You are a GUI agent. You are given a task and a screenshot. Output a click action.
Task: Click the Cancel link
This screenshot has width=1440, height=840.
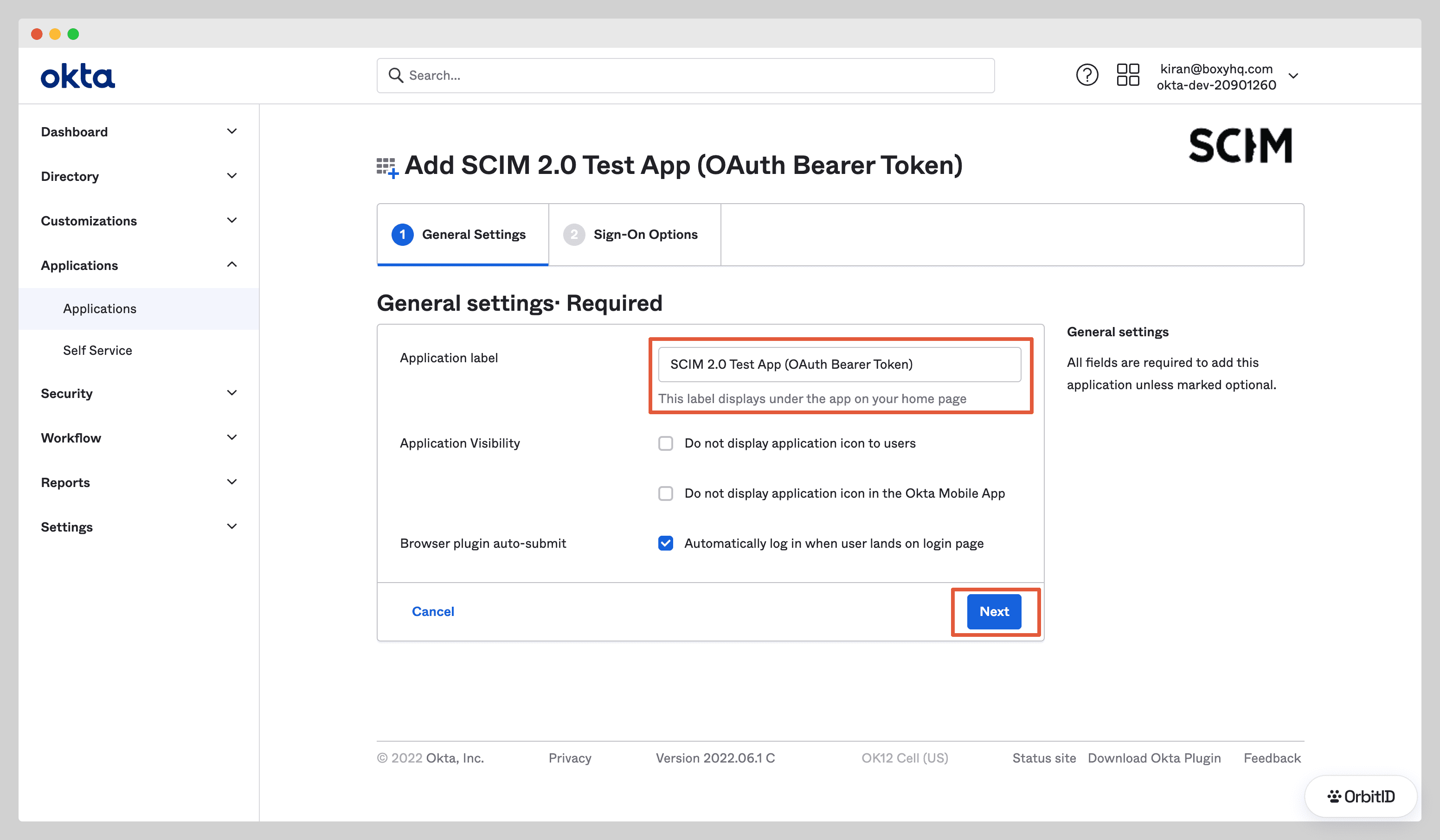[x=432, y=611]
